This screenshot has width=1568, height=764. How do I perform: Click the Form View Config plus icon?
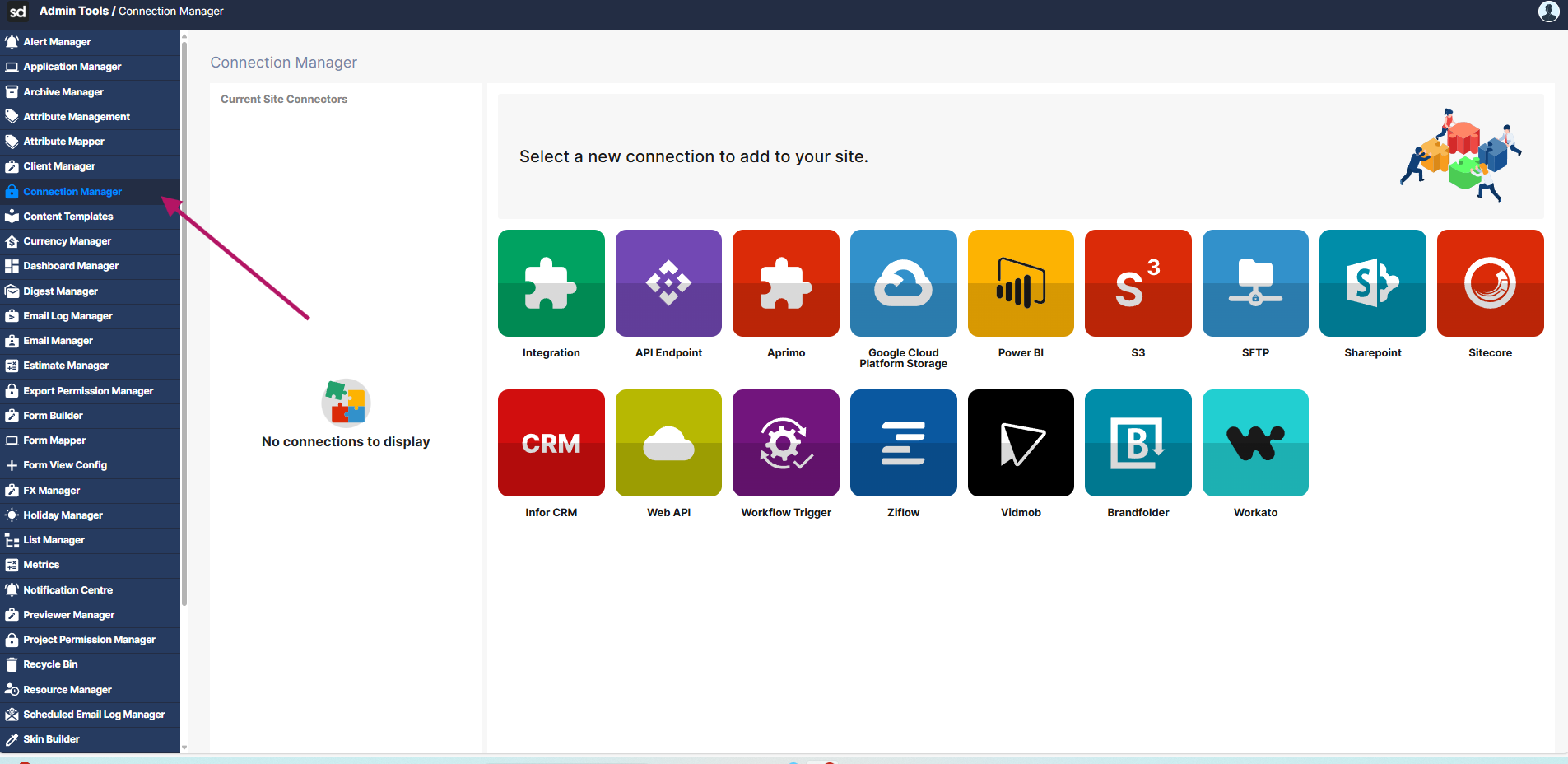point(12,465)
